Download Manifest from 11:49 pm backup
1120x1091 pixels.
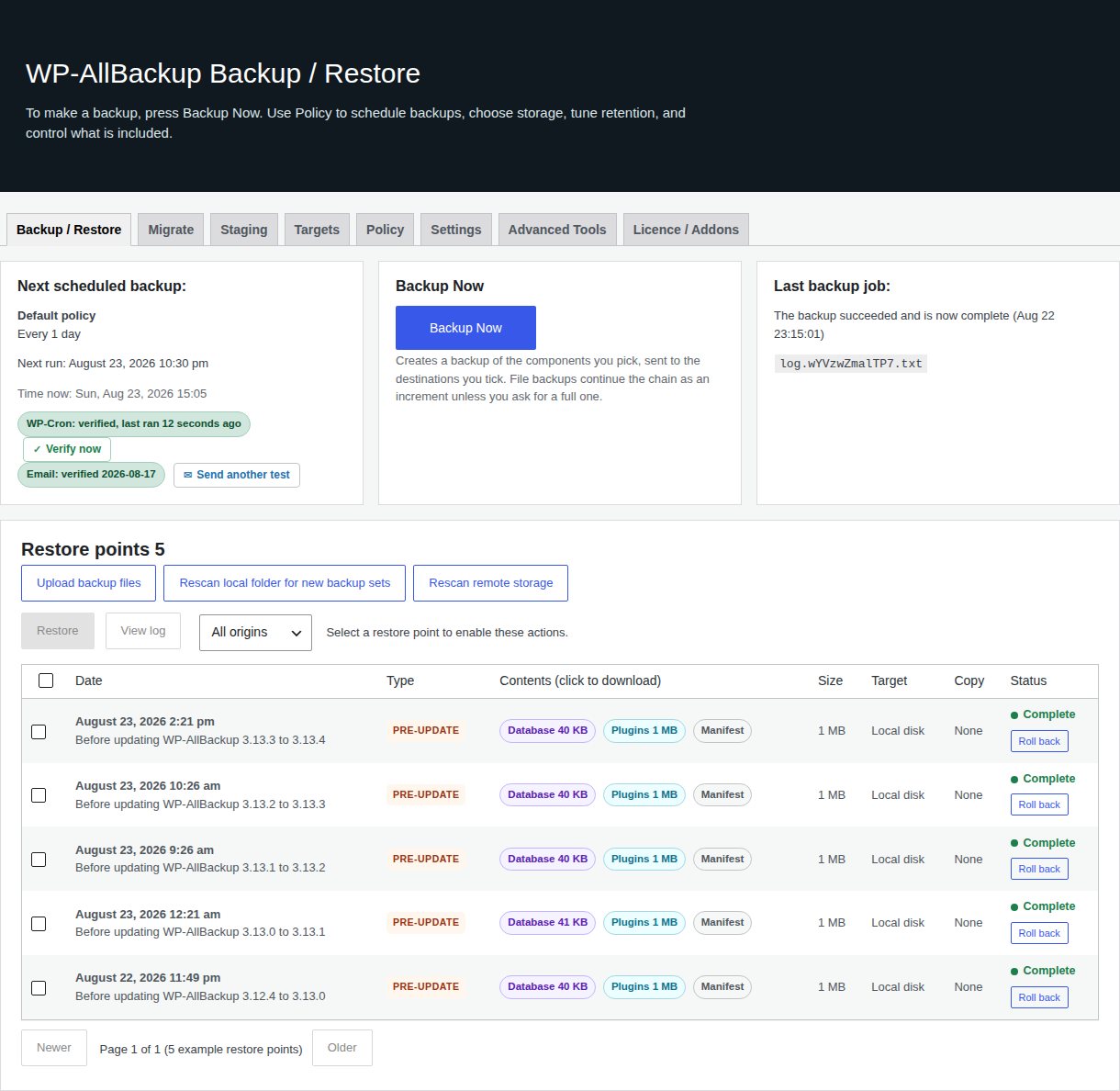722,987
